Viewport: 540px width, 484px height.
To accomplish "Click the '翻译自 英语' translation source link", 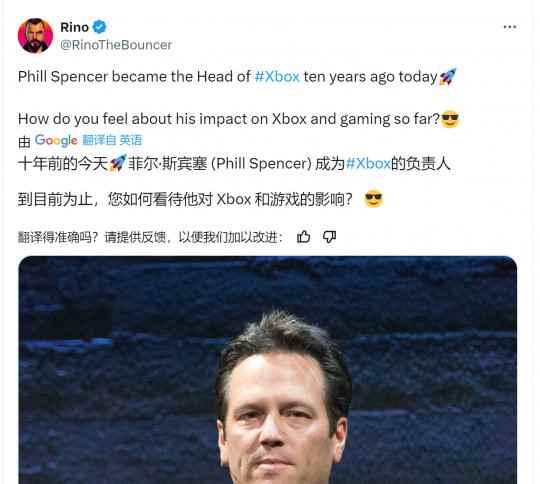I will (x=112, y=140).
